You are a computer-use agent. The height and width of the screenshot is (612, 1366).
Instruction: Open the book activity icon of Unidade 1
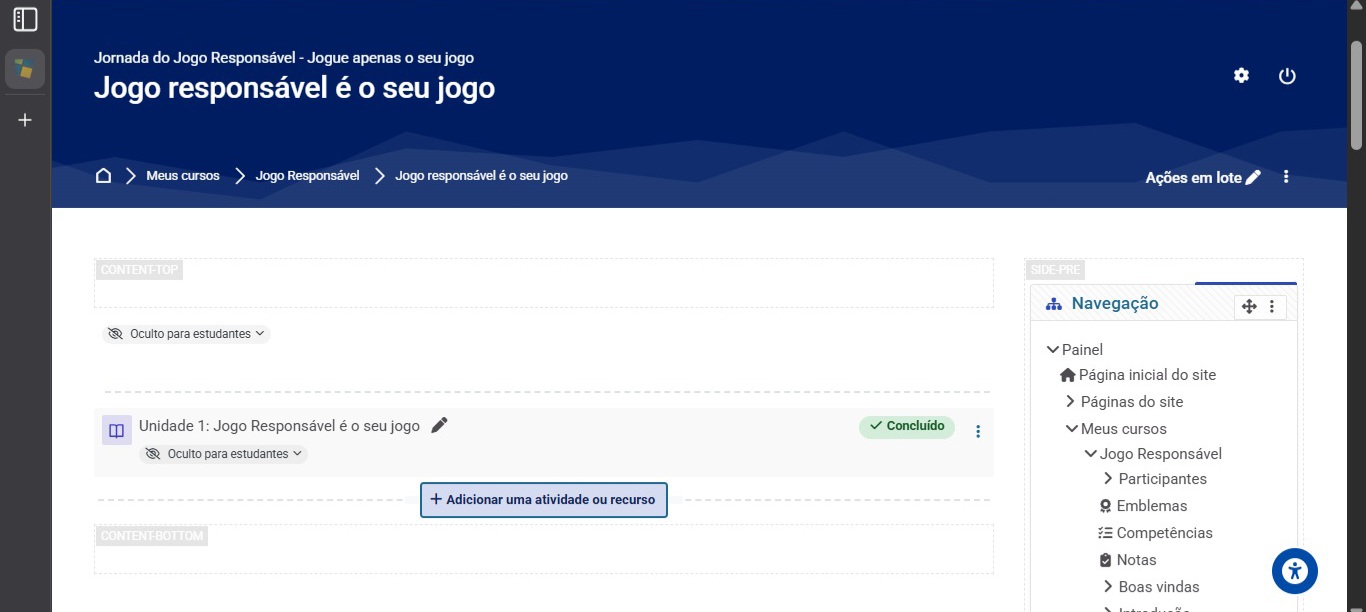(x=117, y=431)
